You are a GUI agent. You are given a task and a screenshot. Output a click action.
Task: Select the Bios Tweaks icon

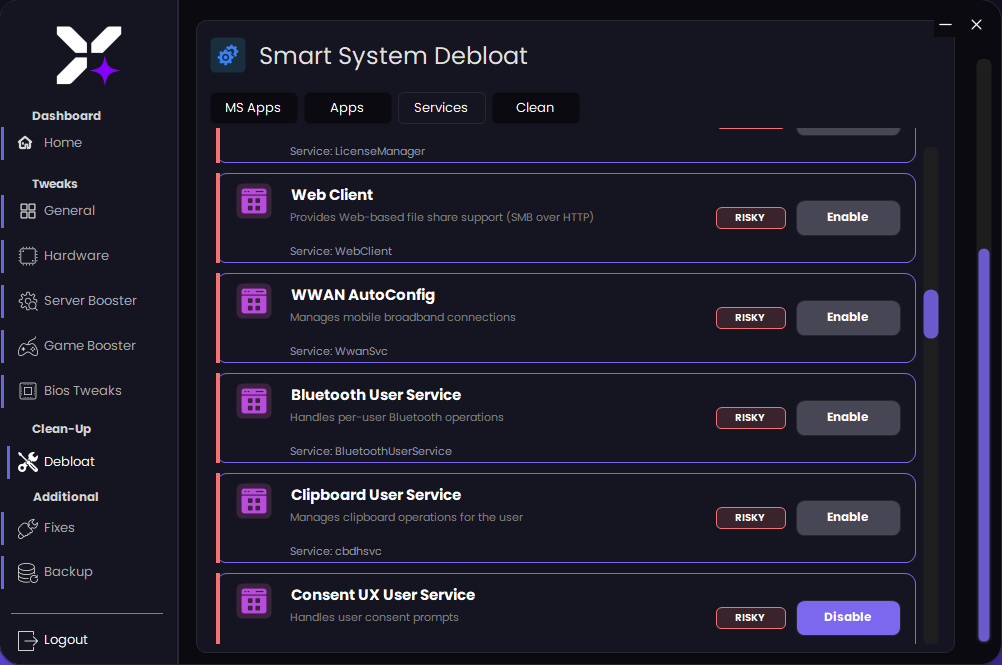pyautogui.click(x=28, y=390)
